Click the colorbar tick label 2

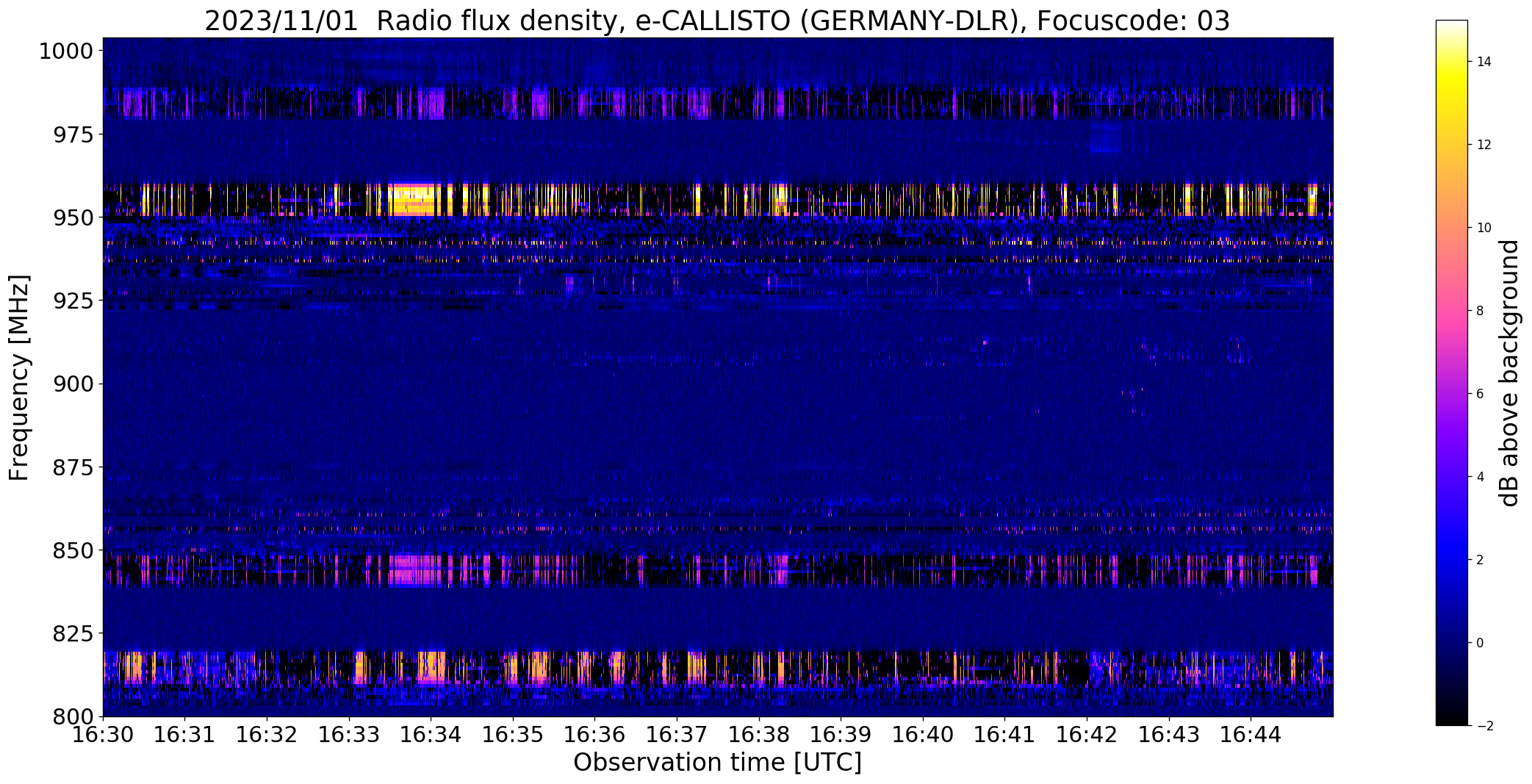[1480, 560]
